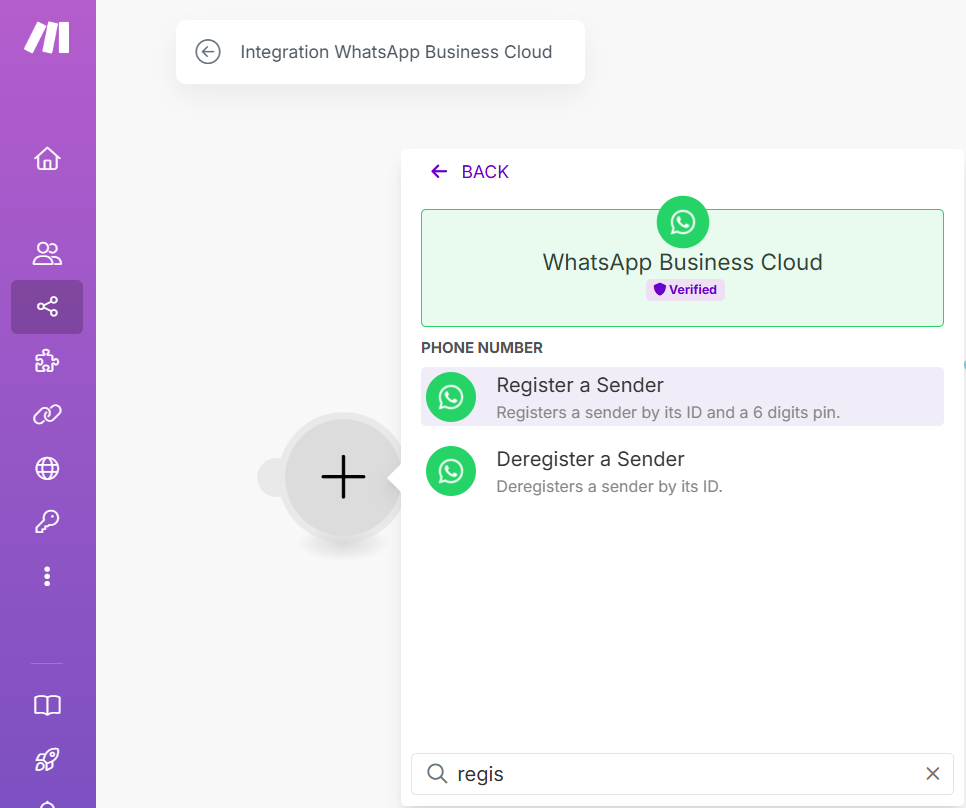The width and height of the screenshot is (966, 808).
Task: Click the PHONE NUMBER section label
Action: click(x=482, y=348)
